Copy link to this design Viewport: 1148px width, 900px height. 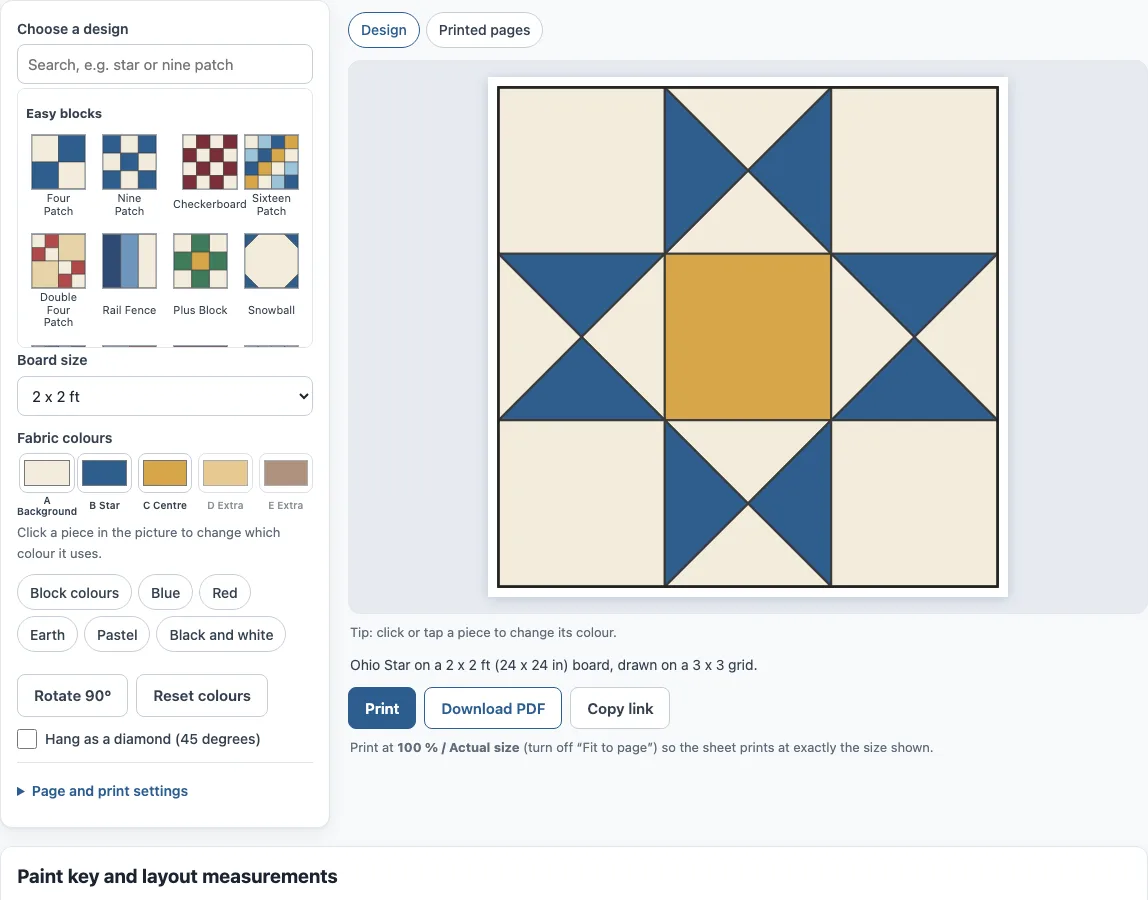pos(620,708)
